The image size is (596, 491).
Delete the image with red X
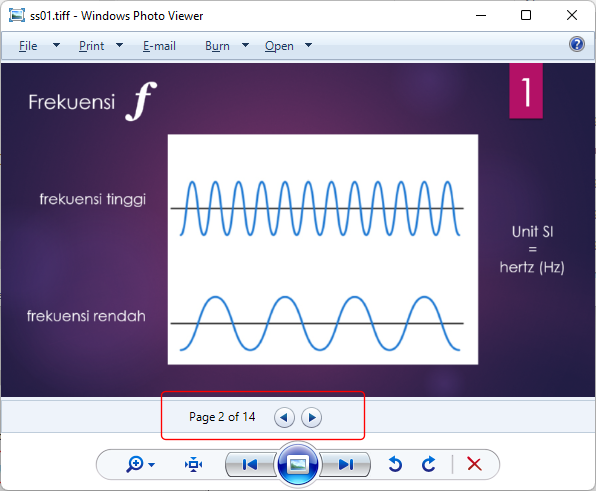474,464
